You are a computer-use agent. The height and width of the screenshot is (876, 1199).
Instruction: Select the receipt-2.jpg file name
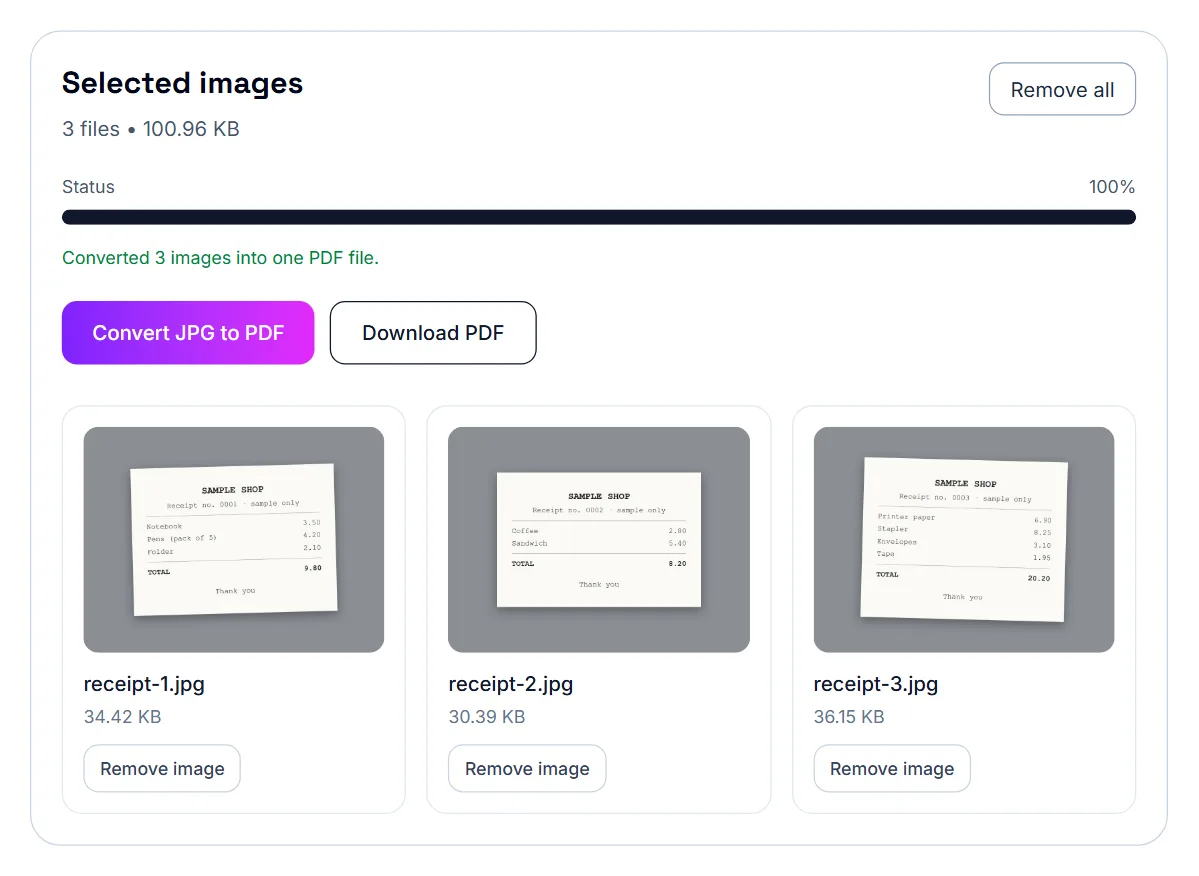click(511, 684)
